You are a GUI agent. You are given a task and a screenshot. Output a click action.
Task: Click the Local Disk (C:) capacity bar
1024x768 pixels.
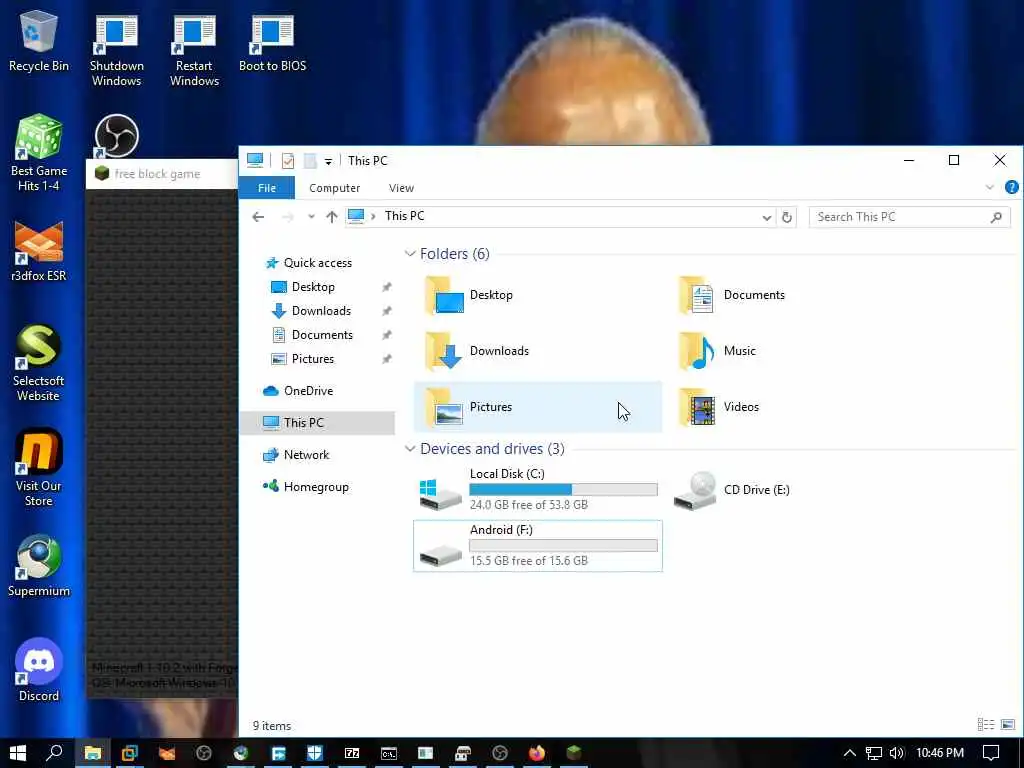click(564, 490)
